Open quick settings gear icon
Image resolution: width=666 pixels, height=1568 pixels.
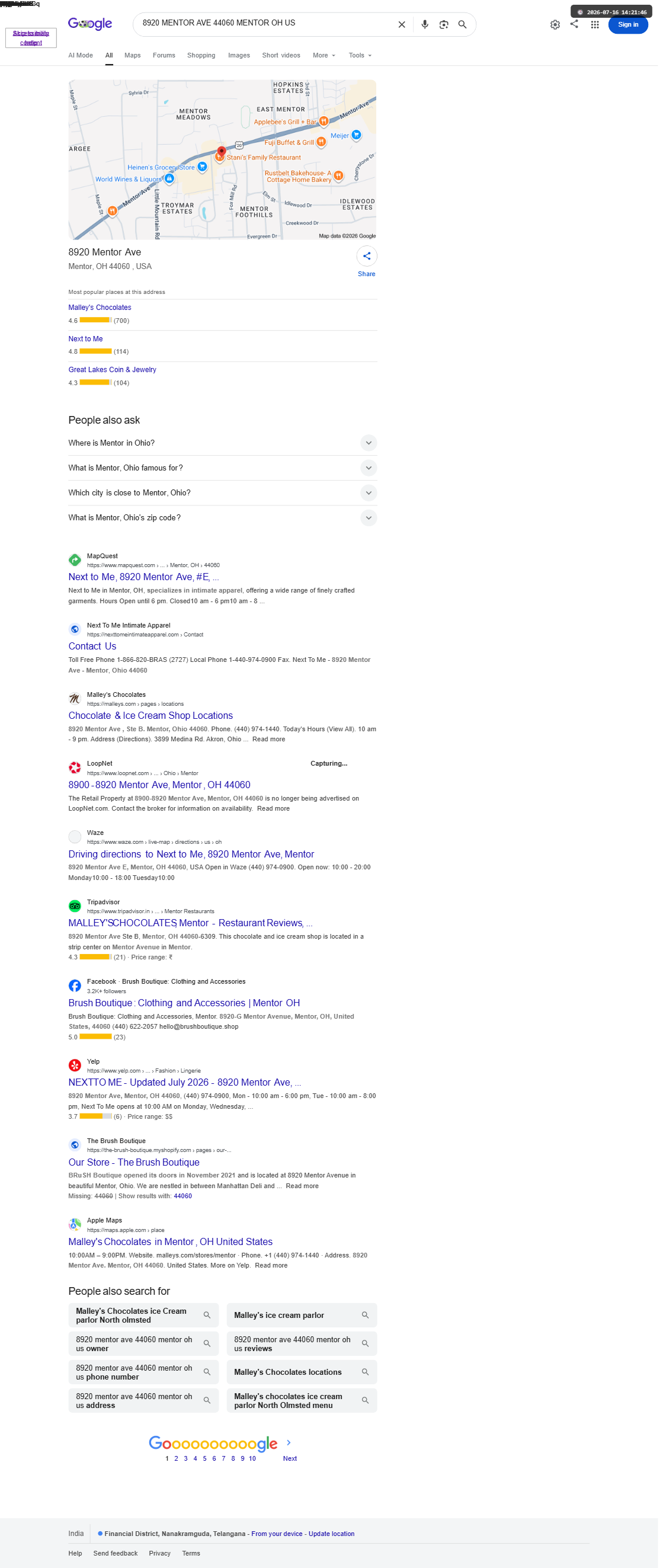[555, 25]
